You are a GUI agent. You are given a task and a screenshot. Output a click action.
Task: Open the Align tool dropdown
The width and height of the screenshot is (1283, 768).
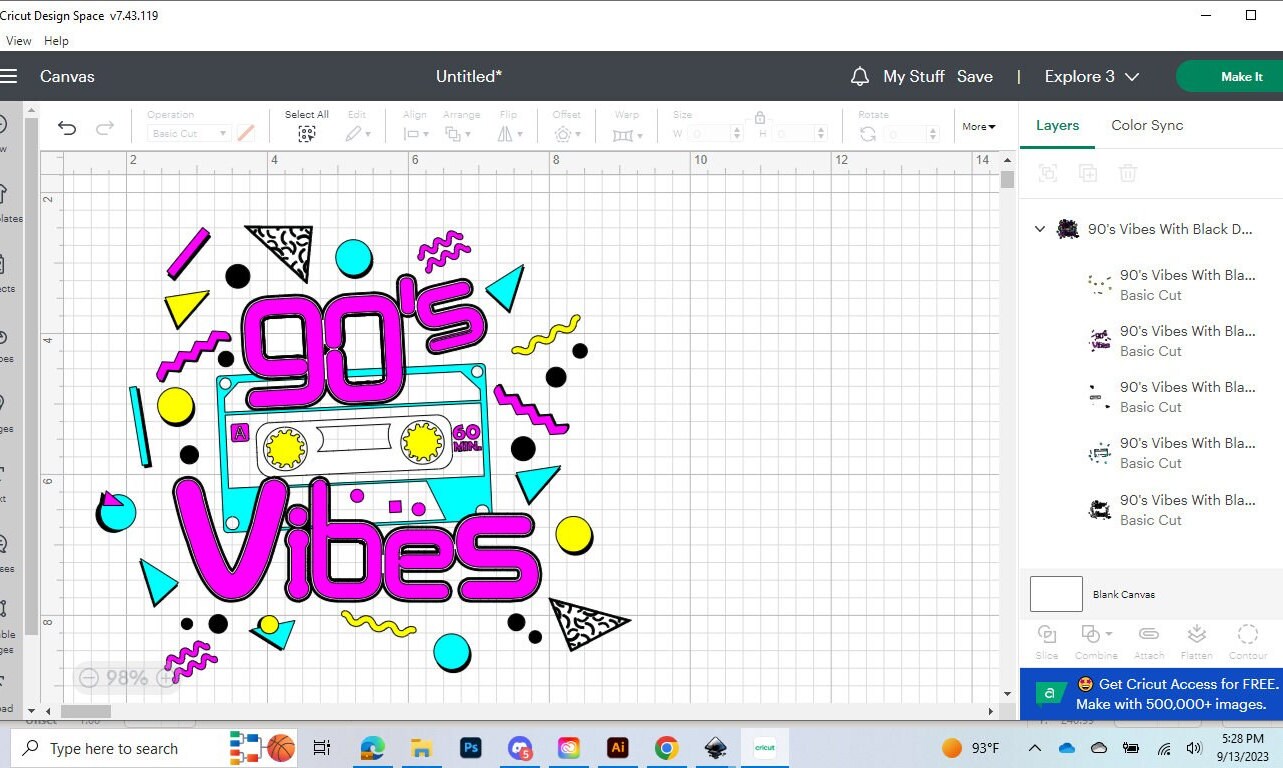point(415,134)
